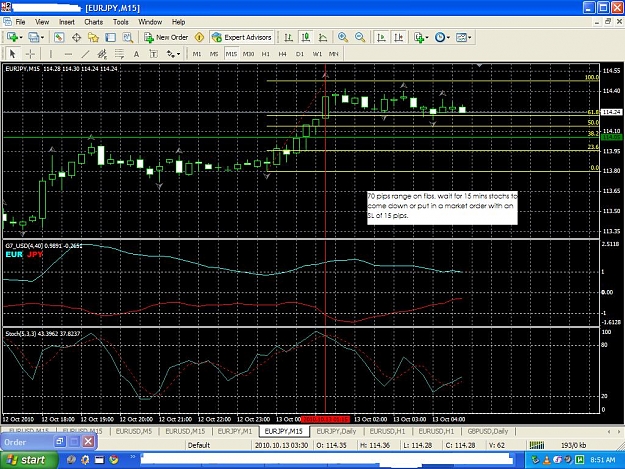Click the connection status bars icon
The image size is (625, 469).
click(x=537, y=445)
